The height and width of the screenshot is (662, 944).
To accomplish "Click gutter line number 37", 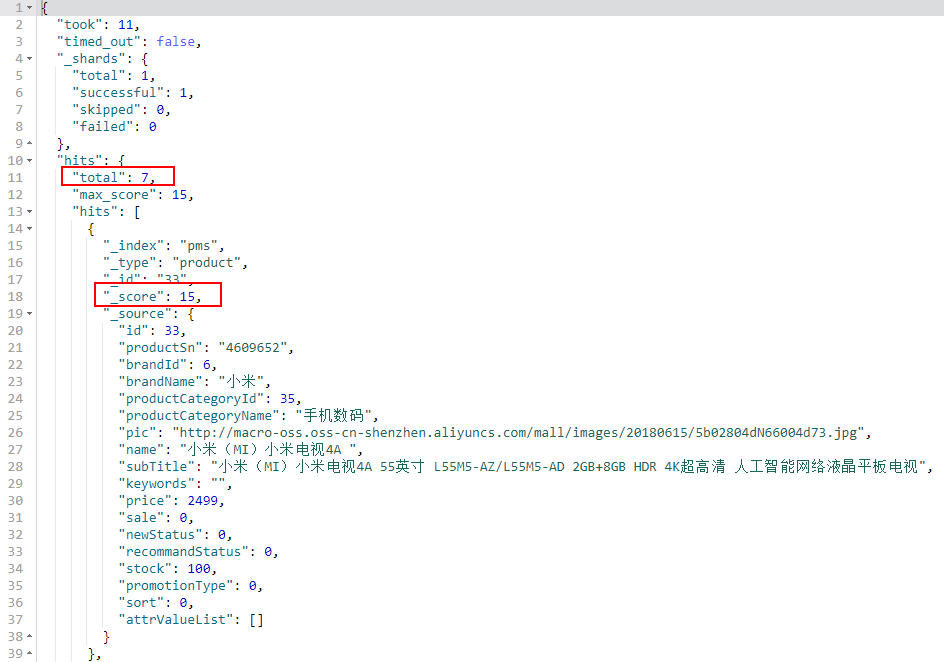I will (15, 620).
